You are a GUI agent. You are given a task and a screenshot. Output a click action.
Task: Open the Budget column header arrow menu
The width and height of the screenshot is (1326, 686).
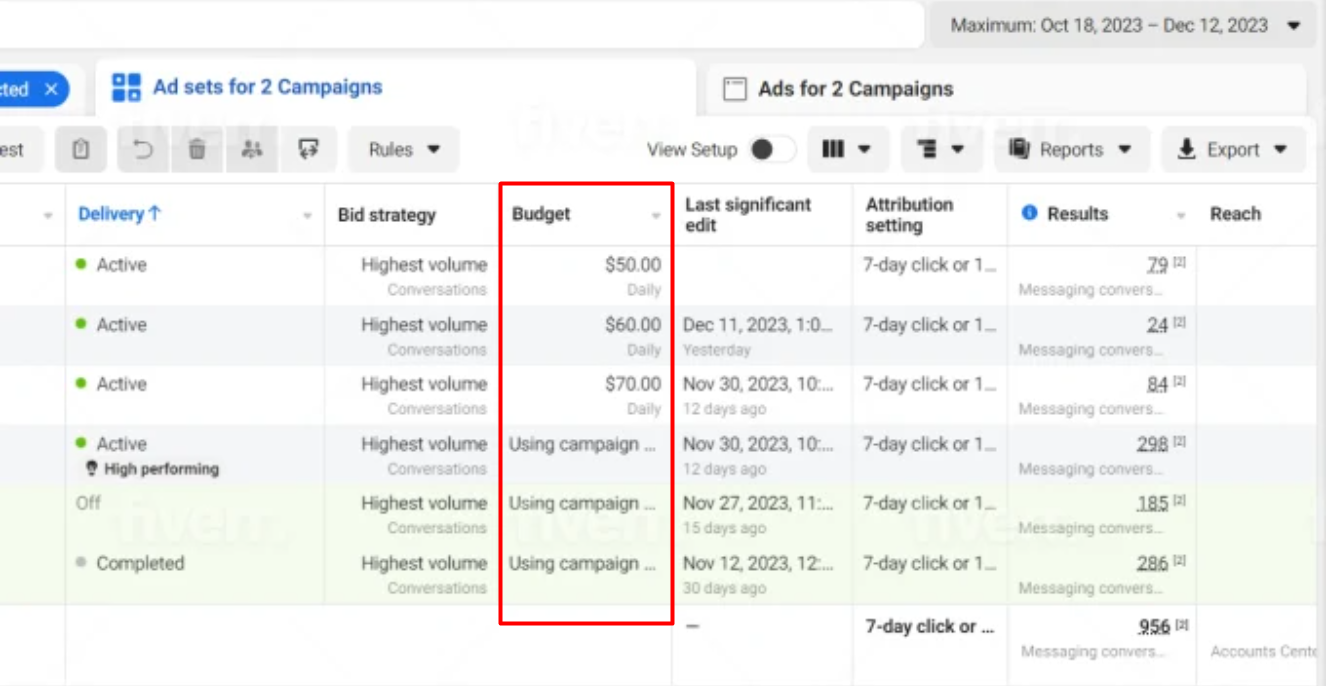point(656,216)
